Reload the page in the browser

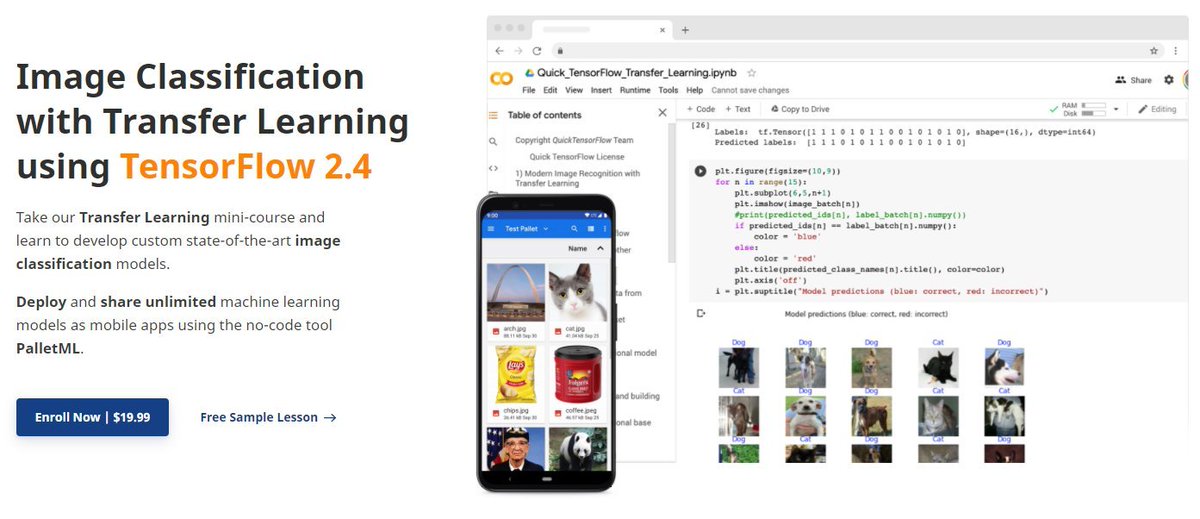click(537, 50)
